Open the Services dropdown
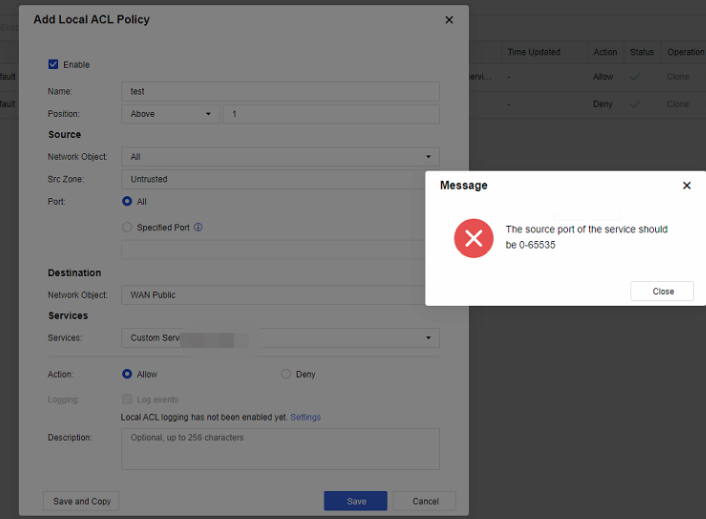This screenshot has height=519, width=706. (x=279, y=338)
